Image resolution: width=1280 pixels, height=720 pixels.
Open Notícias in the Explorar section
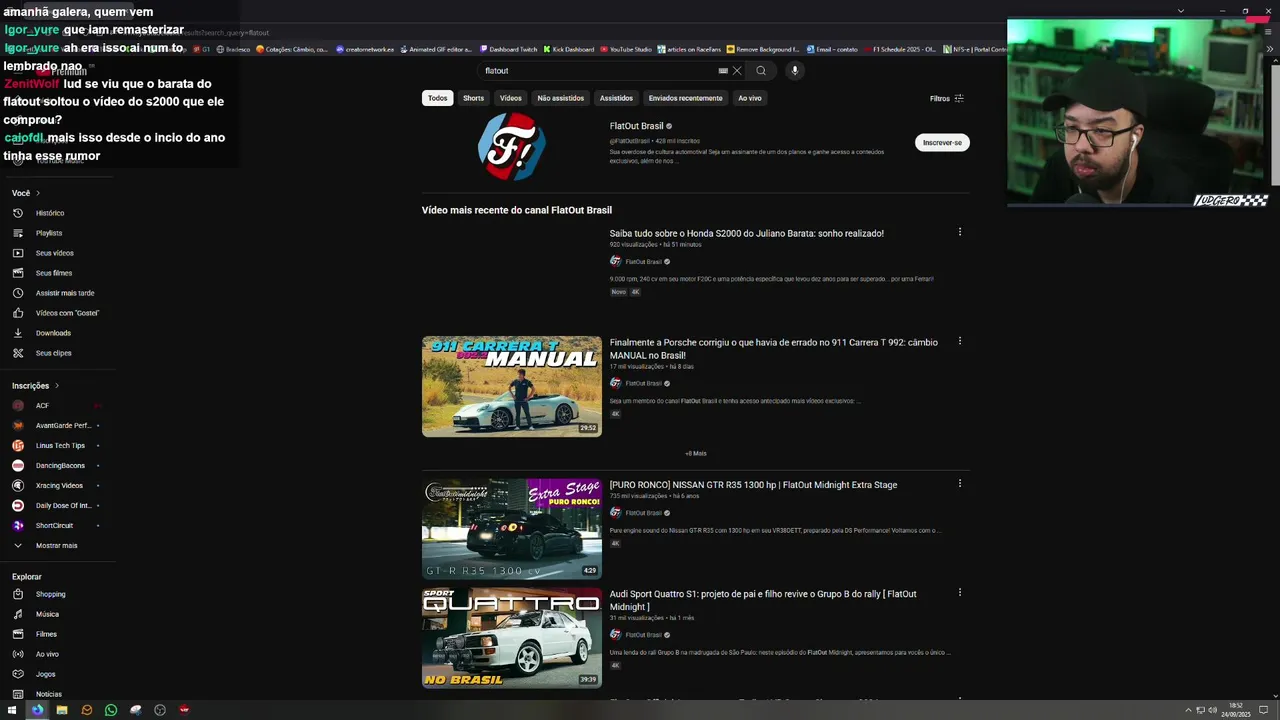pyautogui.click(x=48, y=694)
